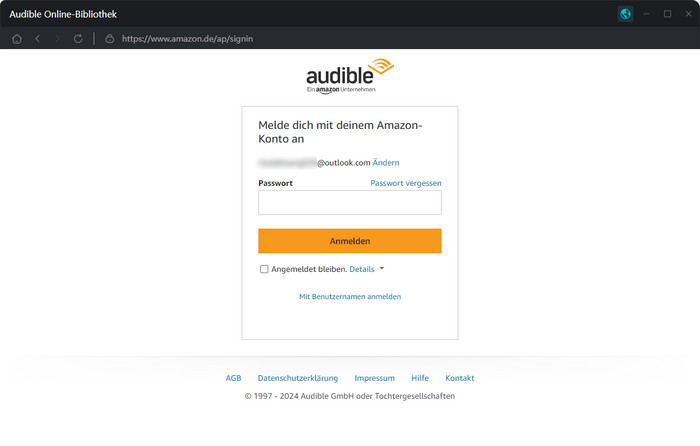The image size is (700, 446).
Task: Minimize the Audible Online-Bibliothek window
Action: click(x=646, y=14)
